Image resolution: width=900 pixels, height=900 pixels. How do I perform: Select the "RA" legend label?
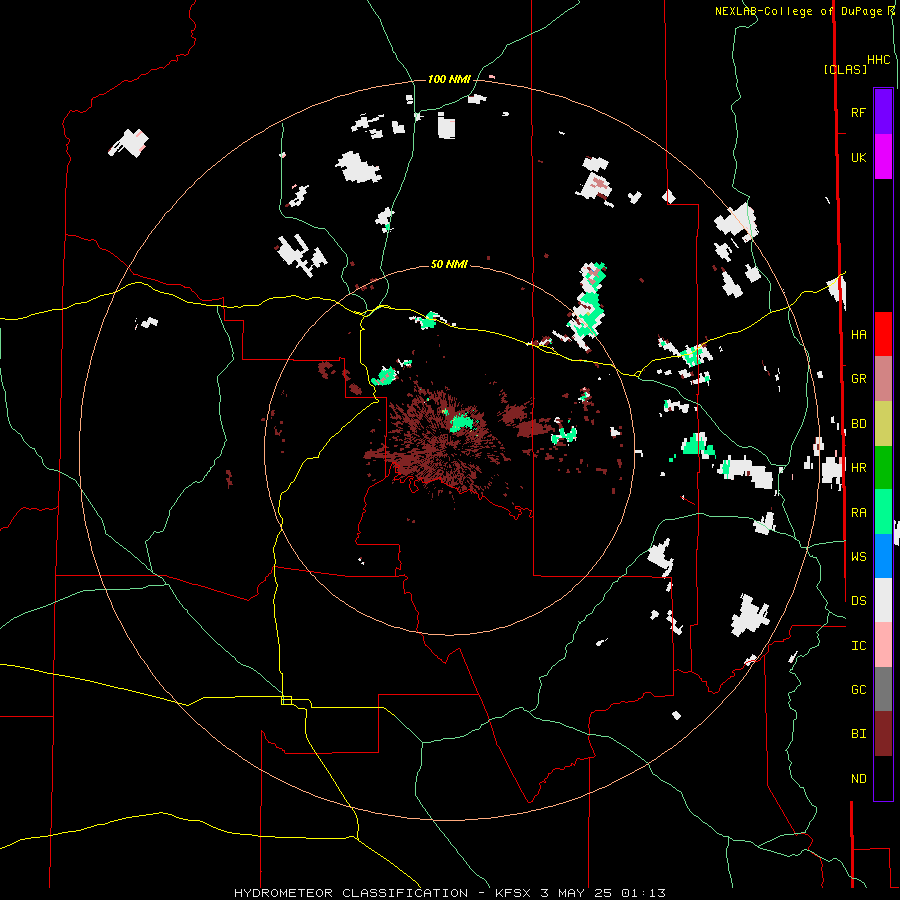point(858,513)
